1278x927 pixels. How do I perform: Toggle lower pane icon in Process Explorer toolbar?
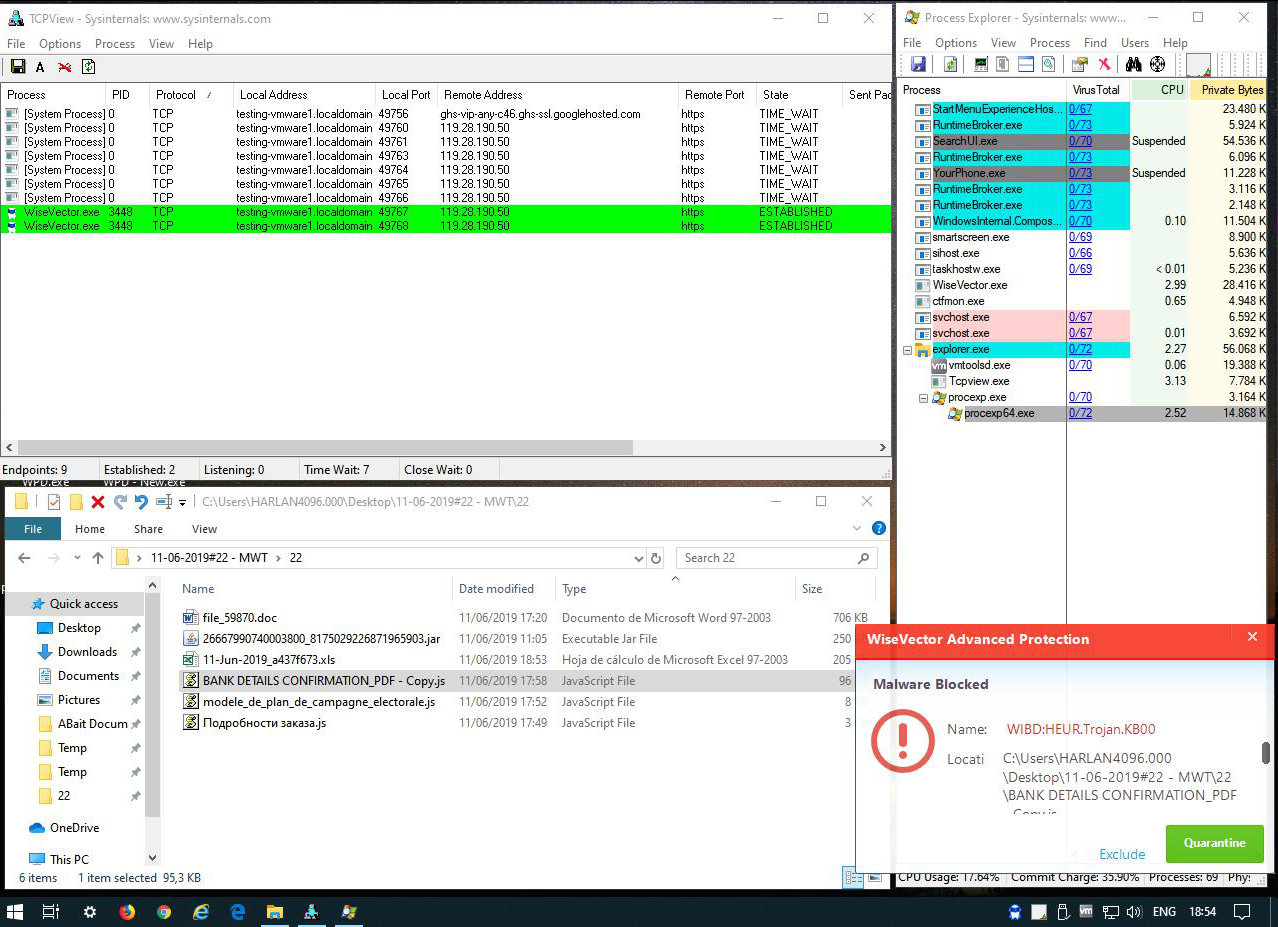coord(1026,65)
